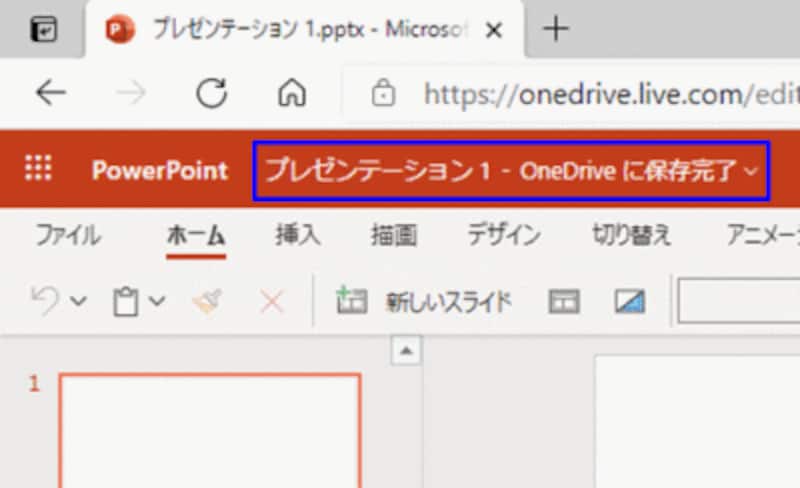
Task: Open the slide layout icon
Action: pos(564,301)
